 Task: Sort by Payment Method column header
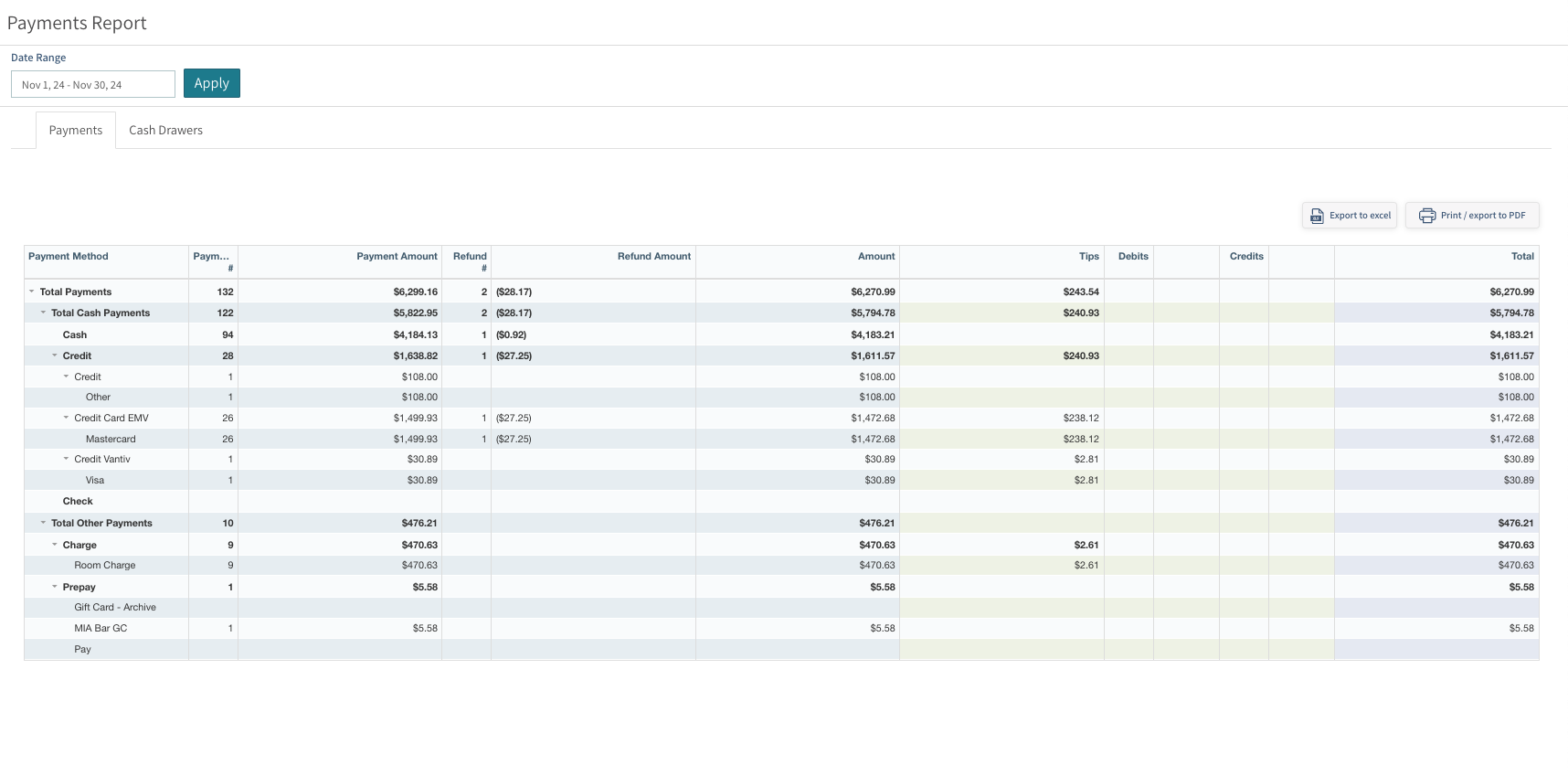pyautogui.click(x=69, y=257)
